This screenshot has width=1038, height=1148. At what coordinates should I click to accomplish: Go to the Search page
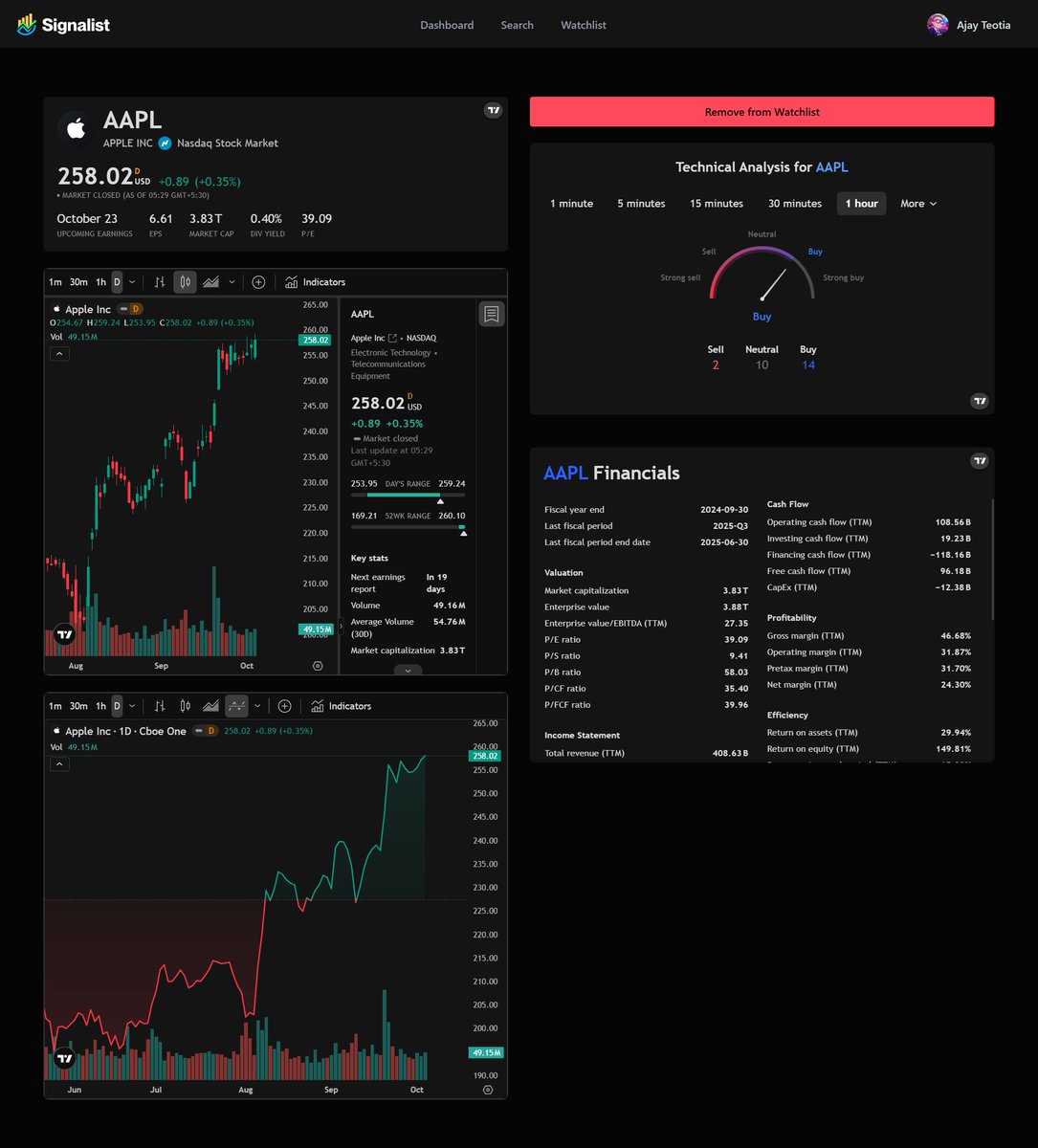click(x=517, y=25)
